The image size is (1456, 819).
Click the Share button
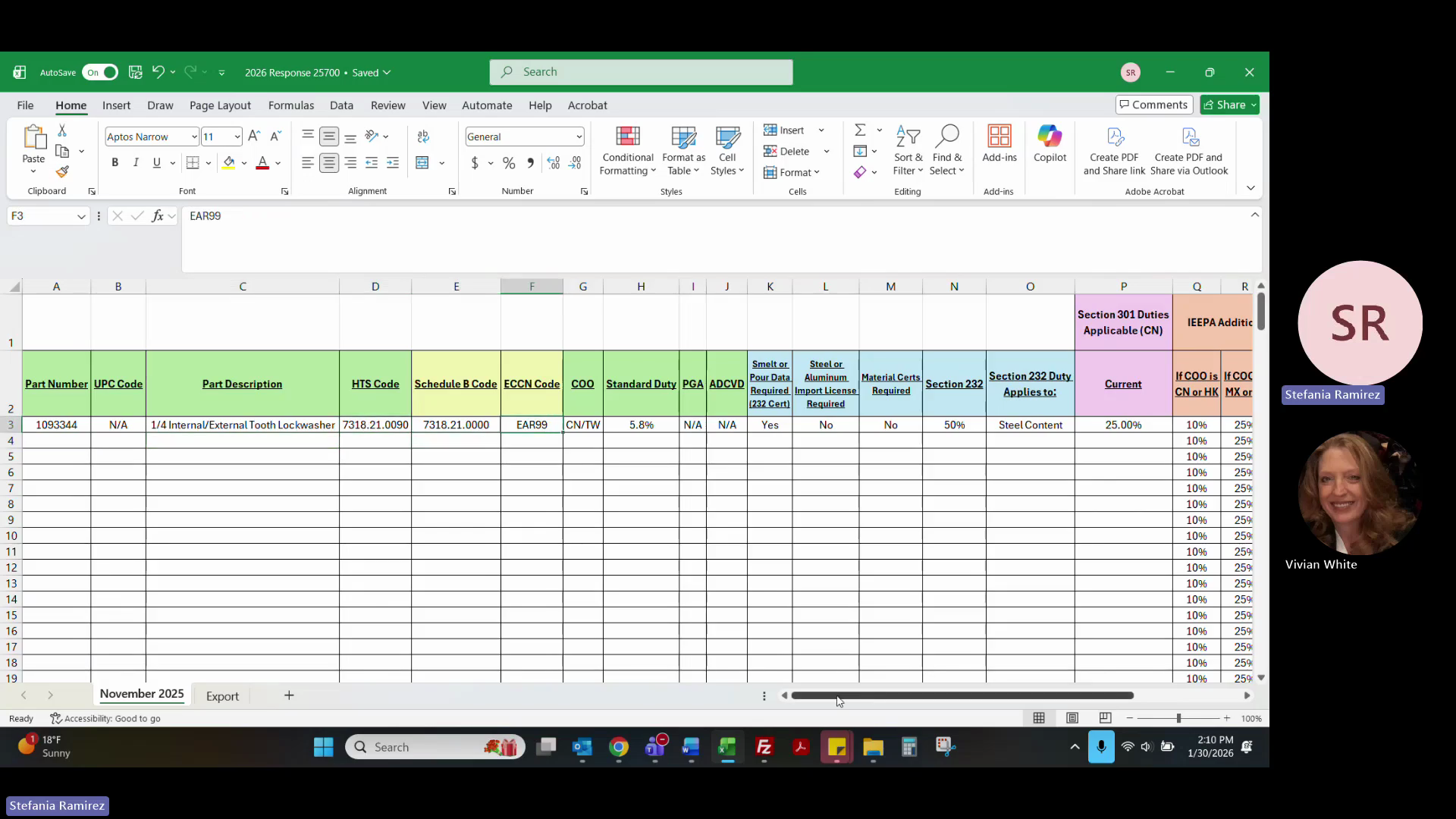pyautogui.click(x=1224, y=105)
